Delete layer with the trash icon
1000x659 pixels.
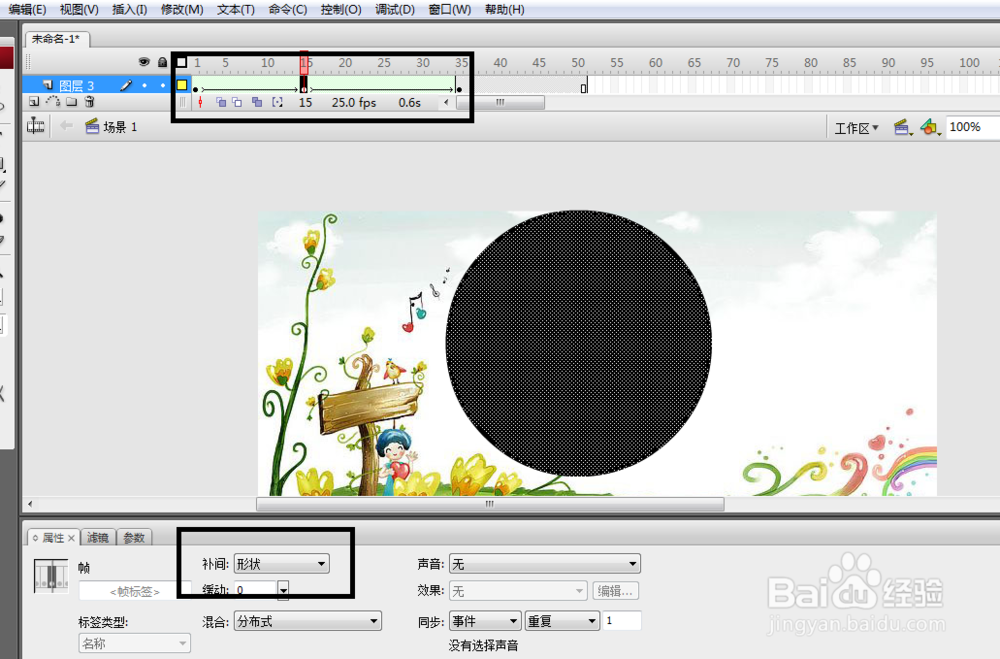89,101
